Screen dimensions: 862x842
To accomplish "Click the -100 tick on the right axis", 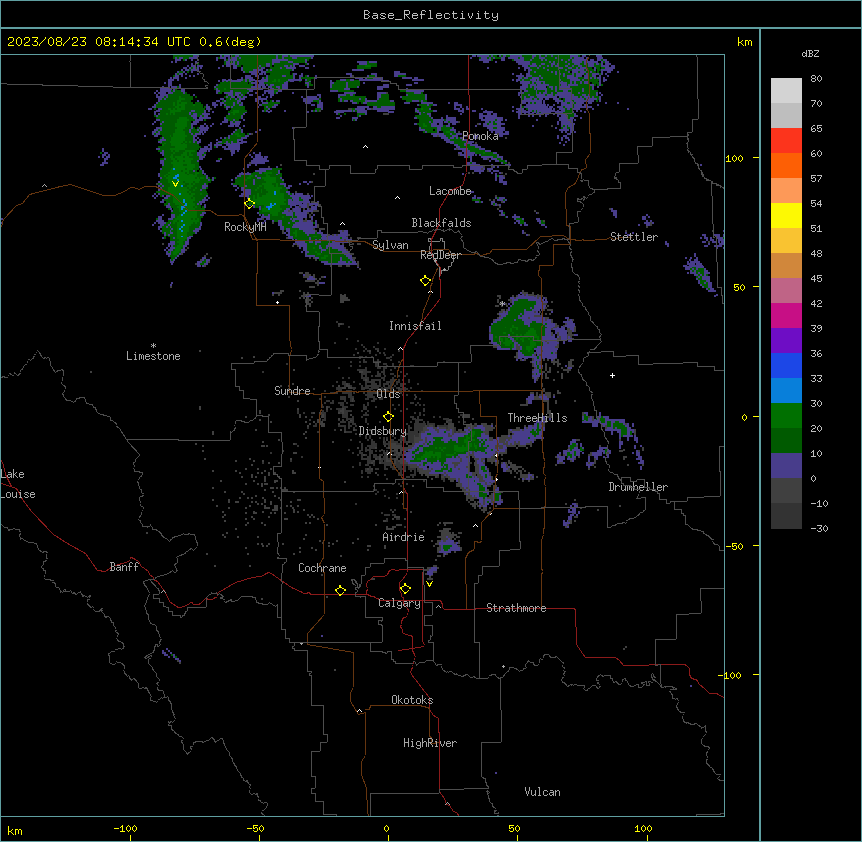I will (x=731, y=675).
